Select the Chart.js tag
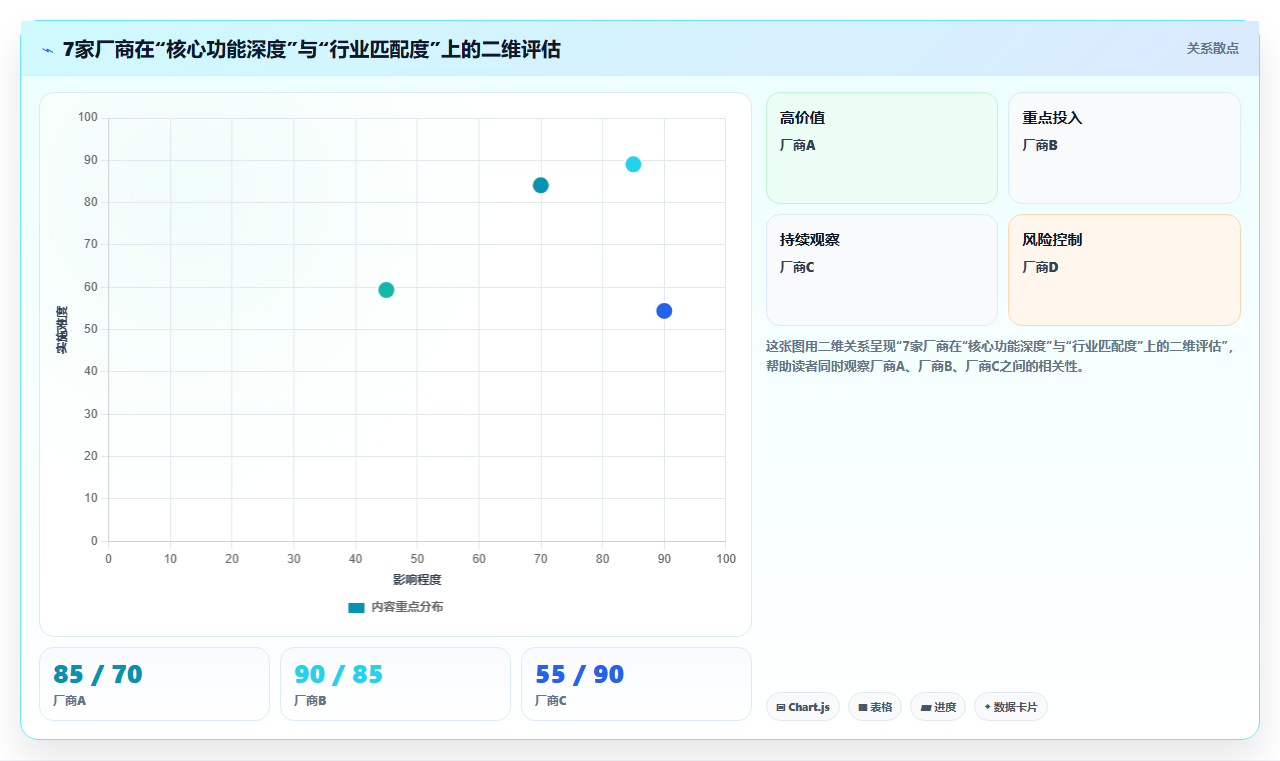 (x=803, y=707)
